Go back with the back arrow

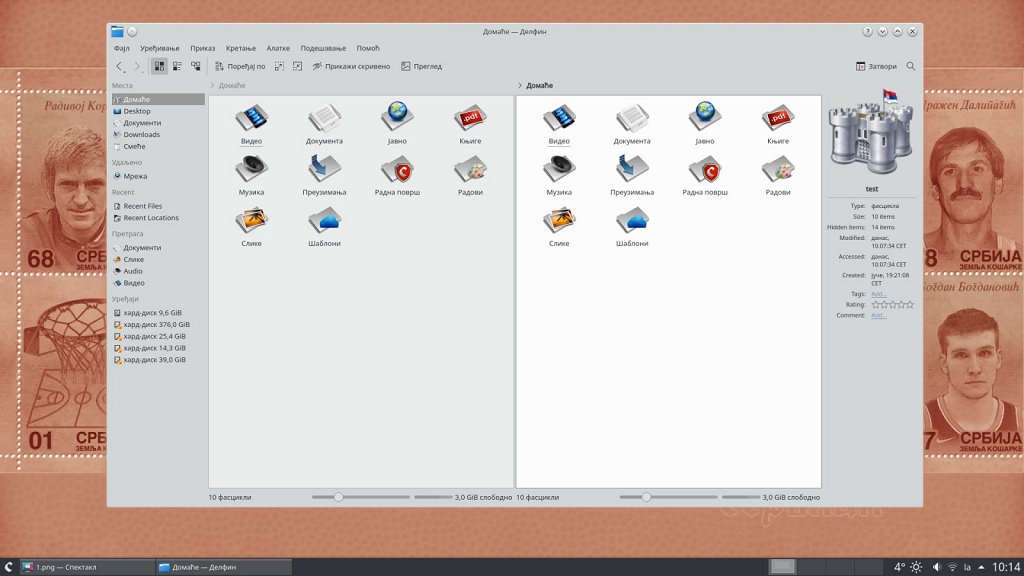[x=120, y=66]
